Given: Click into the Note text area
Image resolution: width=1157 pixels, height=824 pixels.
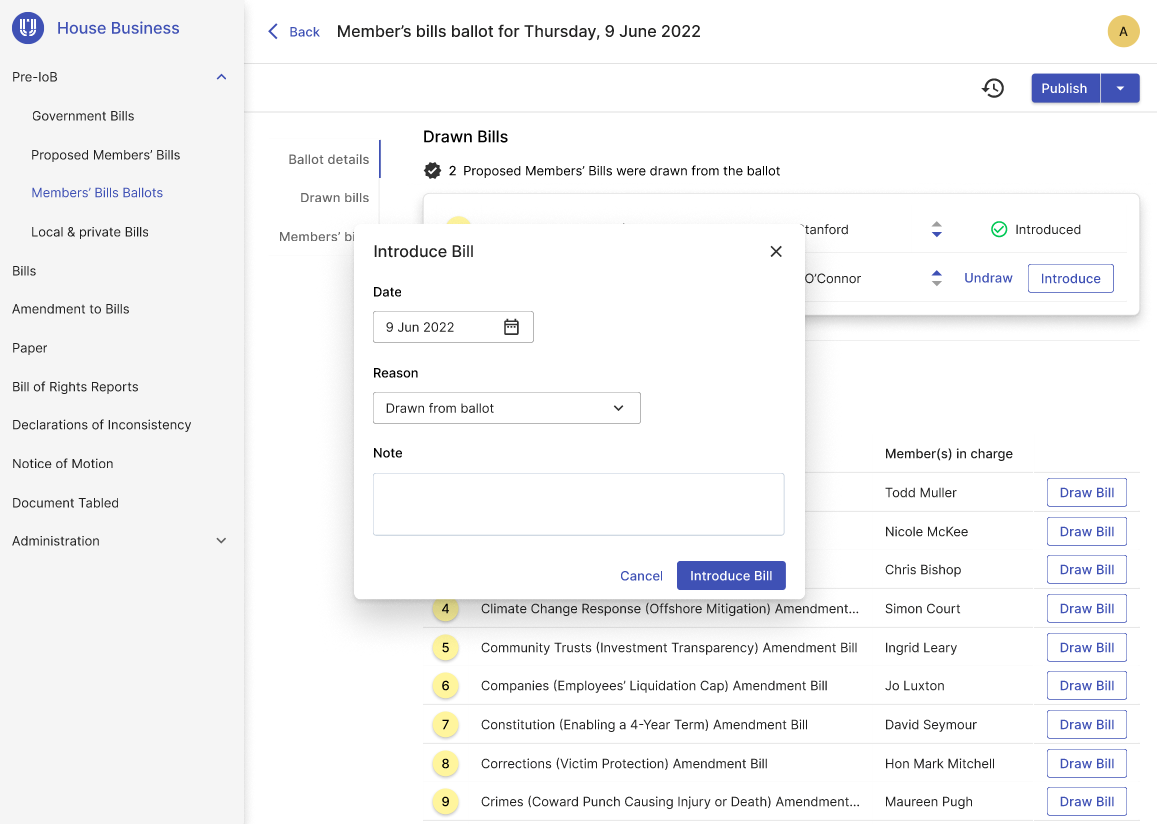Looking at the screenshot, I should 578,505.
